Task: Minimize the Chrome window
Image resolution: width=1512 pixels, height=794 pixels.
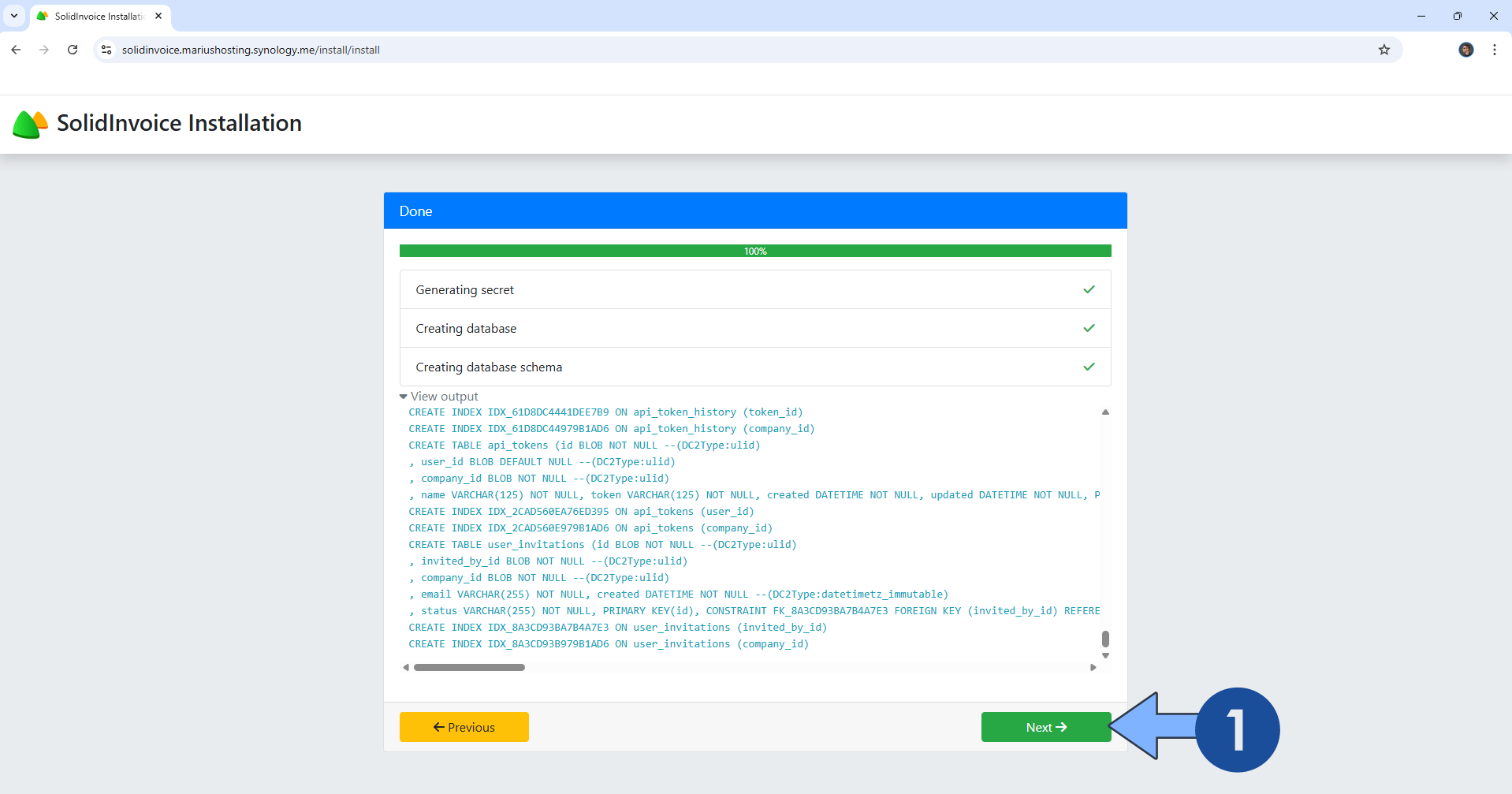Action: [x=1421, y=16]
